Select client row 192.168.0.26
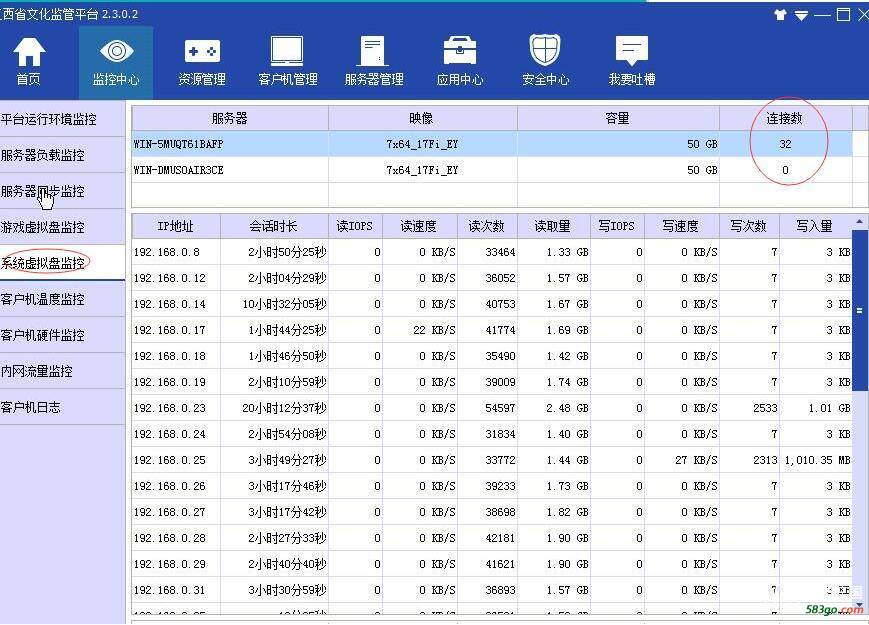Image resolution: width=869 pixels, height=625 pixels. click(492, 486)
